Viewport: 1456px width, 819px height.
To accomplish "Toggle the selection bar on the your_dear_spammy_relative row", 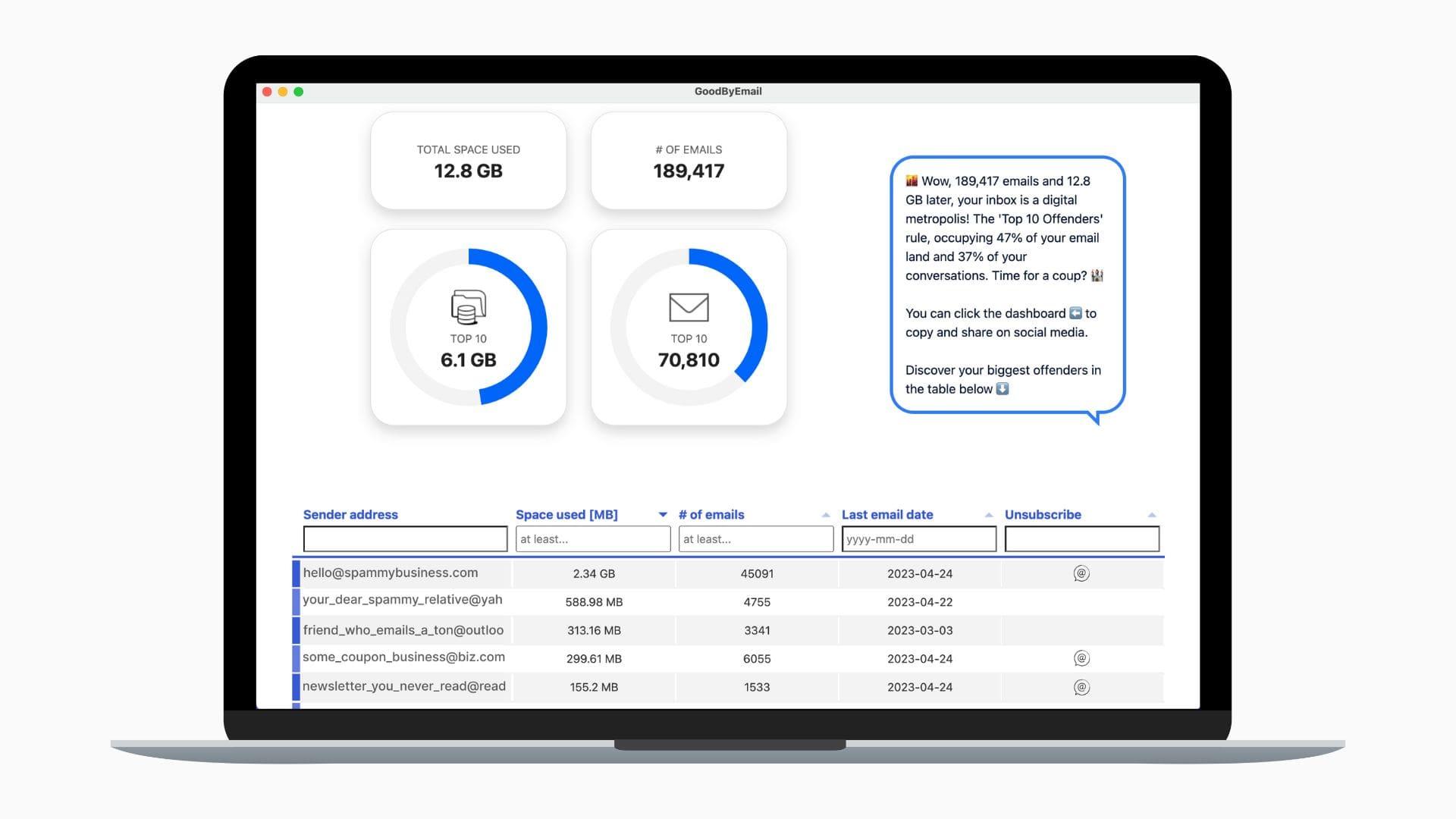I will [295, 601].
